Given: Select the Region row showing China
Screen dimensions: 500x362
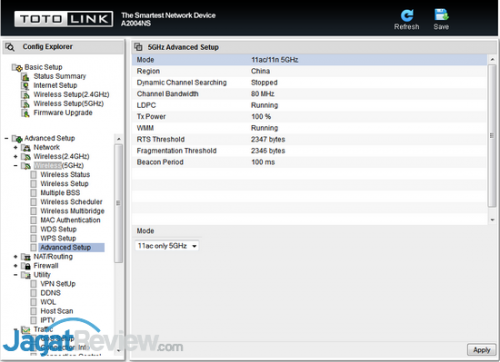Looking at the screenshot, I should [x=310, y=71].
